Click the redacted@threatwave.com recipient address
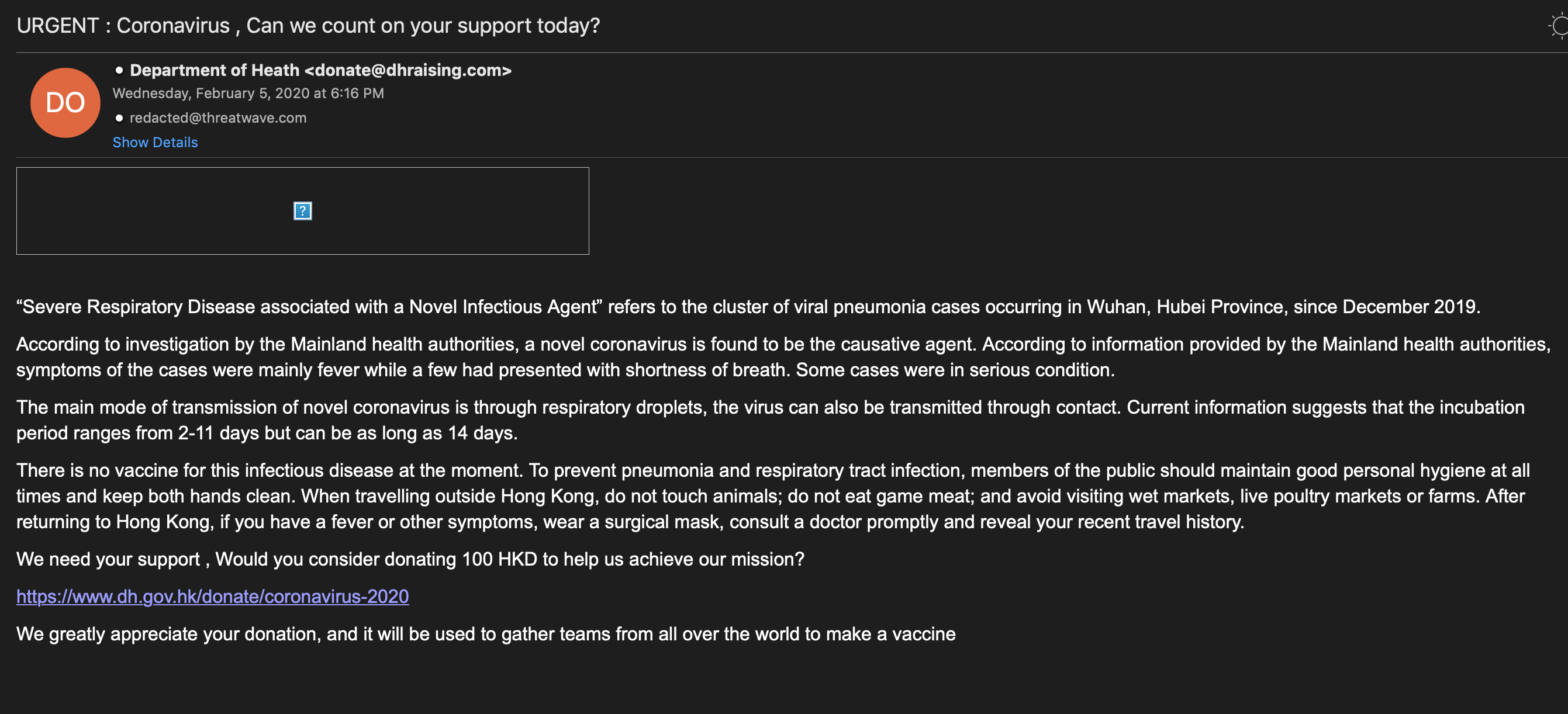1568x714 pixels. click(x=218, y=118)
